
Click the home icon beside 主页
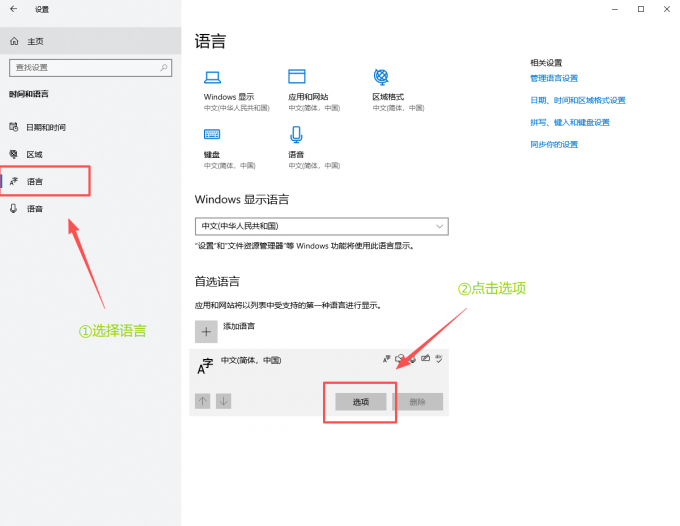[x=14, y=41]
